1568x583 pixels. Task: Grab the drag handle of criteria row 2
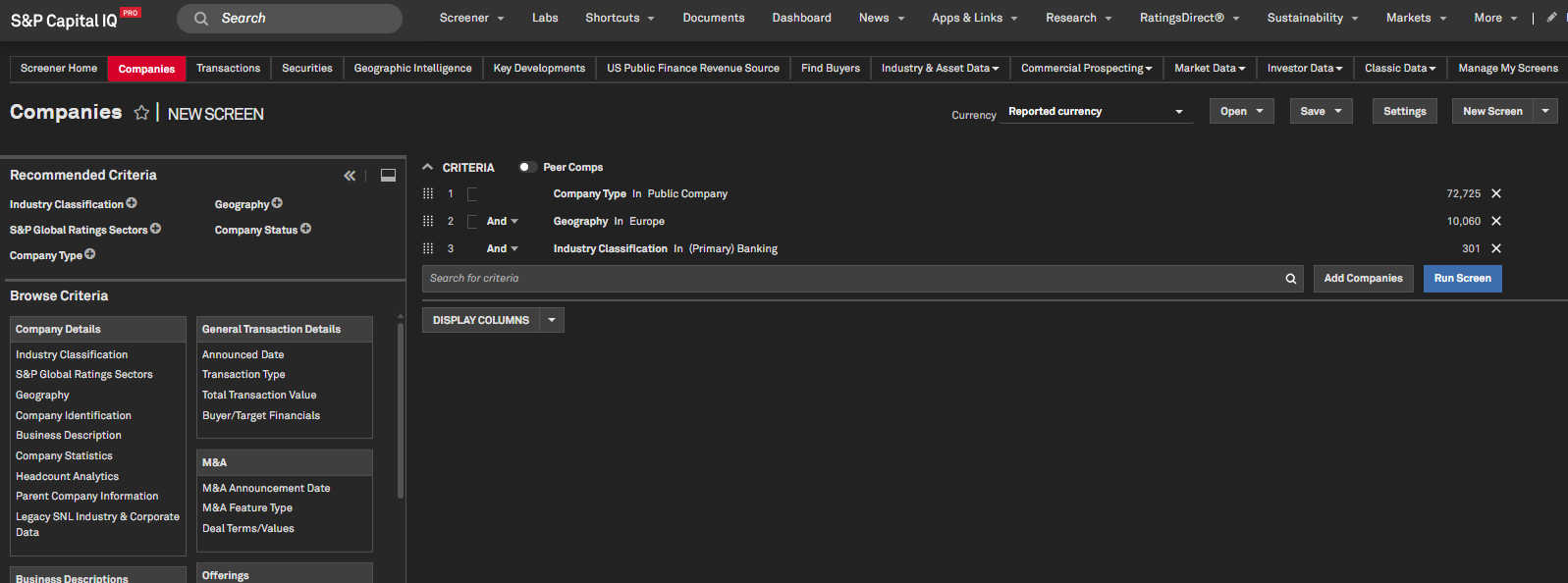point(428,221)
